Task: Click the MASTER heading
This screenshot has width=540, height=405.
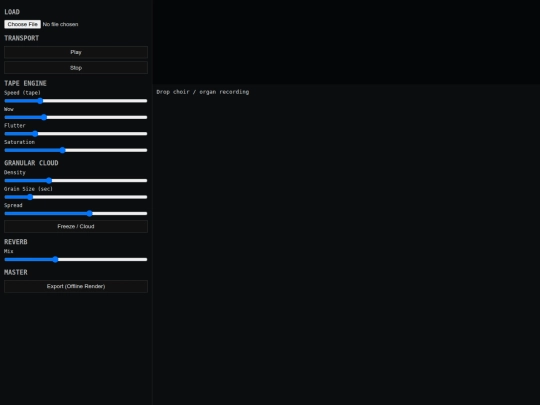Action: 15,272
